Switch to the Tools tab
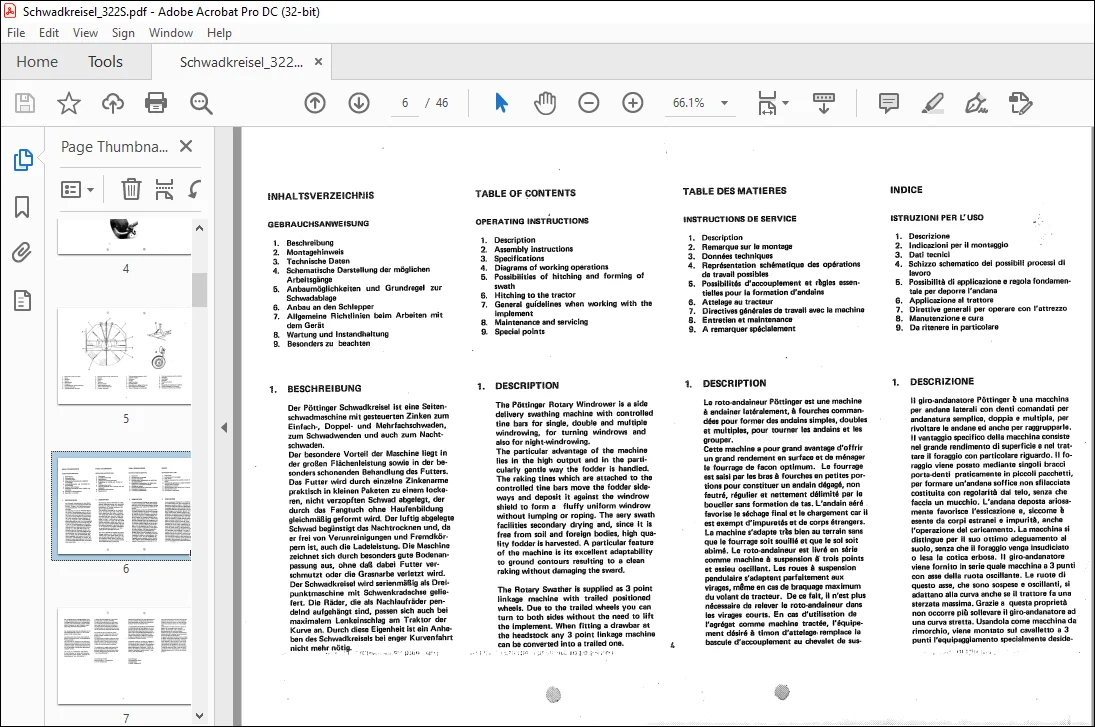The image size is (1095, 727). coord(105,61)
